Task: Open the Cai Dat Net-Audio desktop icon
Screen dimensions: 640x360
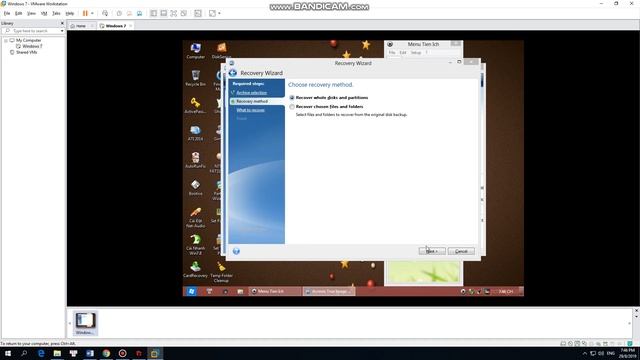Action: [x=196, y=218]
